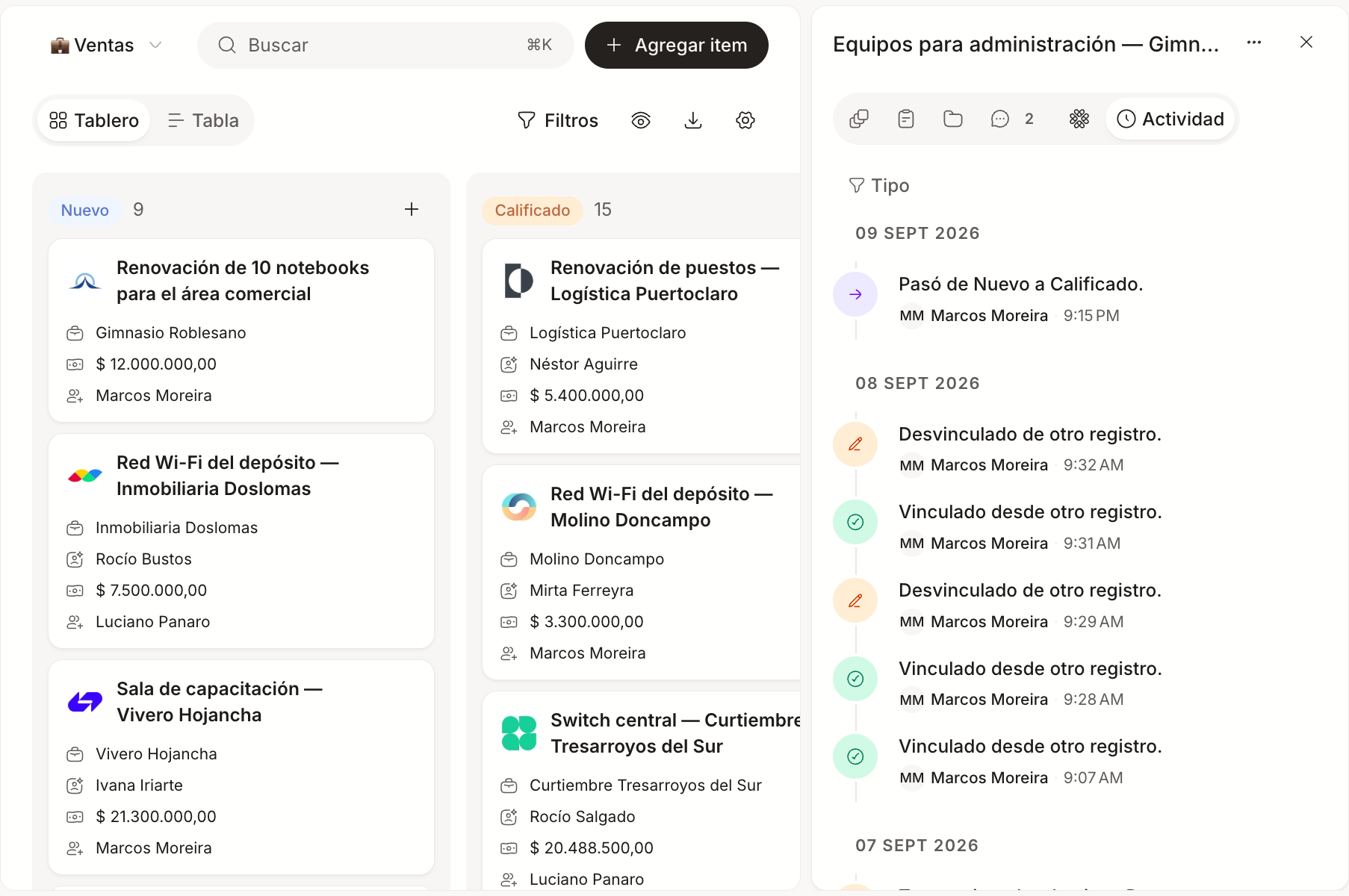Image resolution: width=1349 pixels, height=896 pixels.
Task: Open the files folder tab icon
Action: [x=953, y=119]
